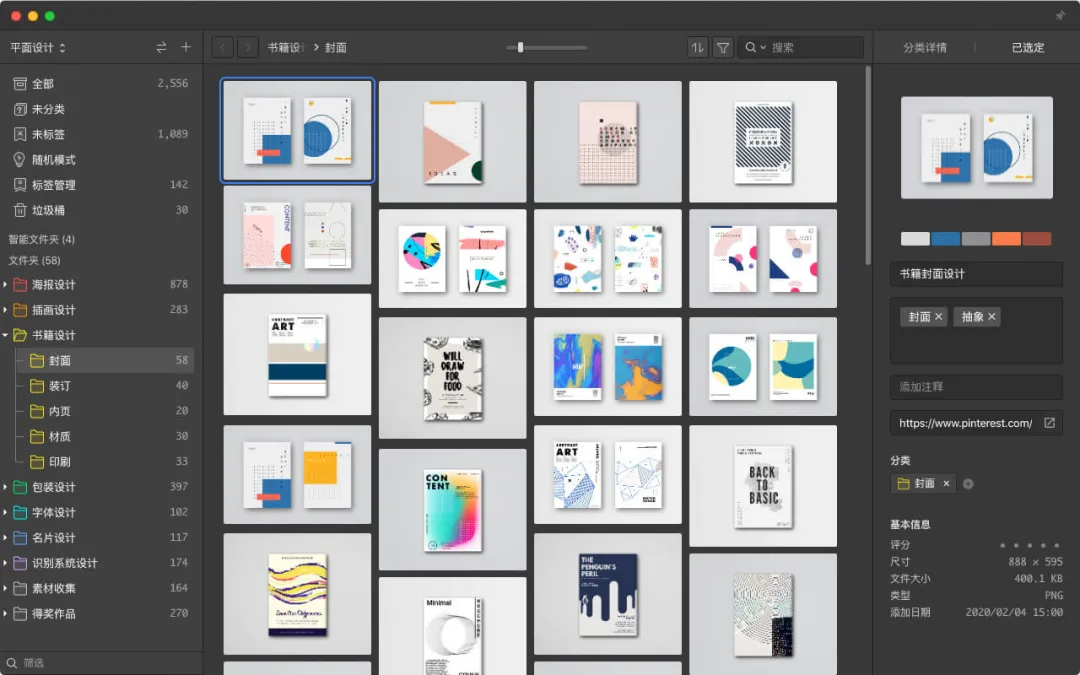Click the pin window icon at top right
This screenshot has width=1080, height=675.
(1060, 15)
